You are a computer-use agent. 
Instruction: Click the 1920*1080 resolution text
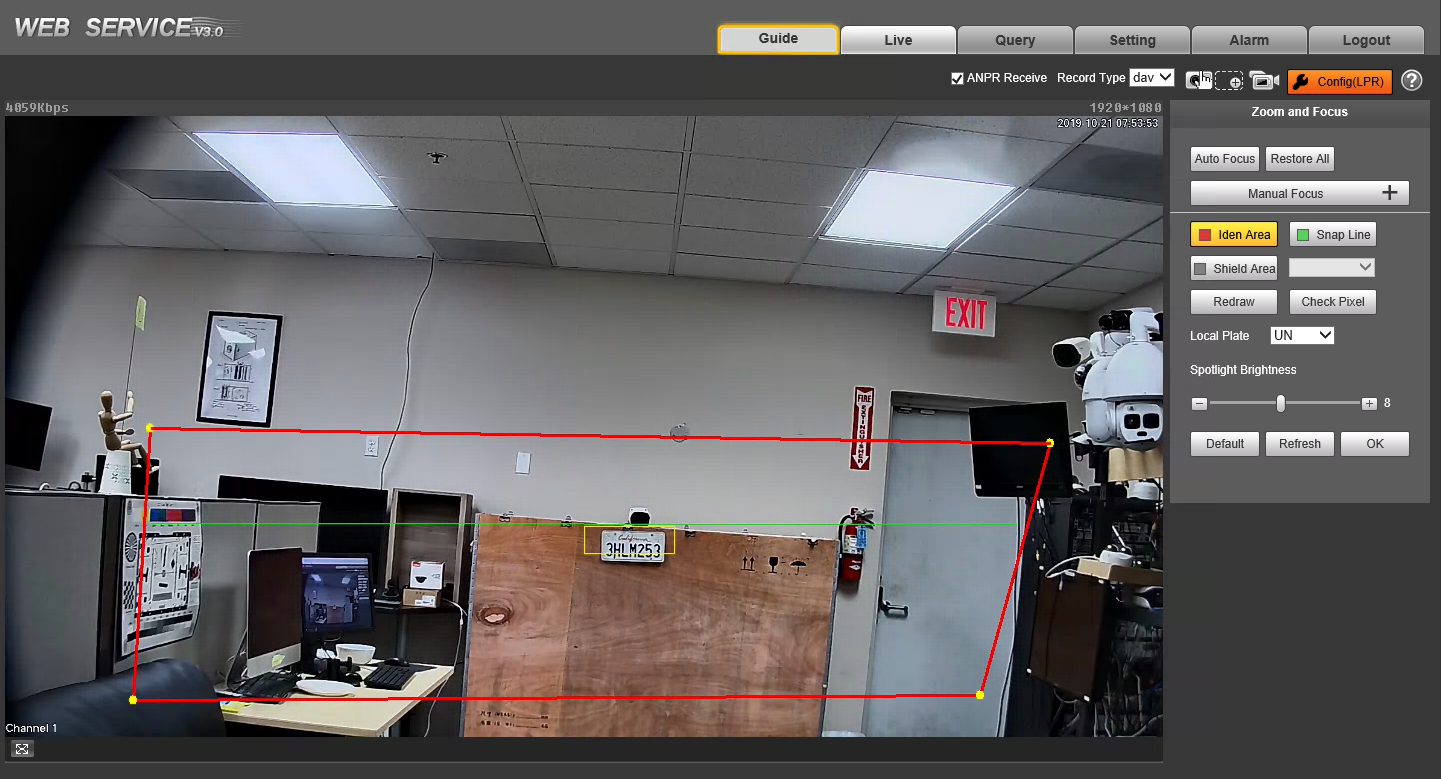1126,108
